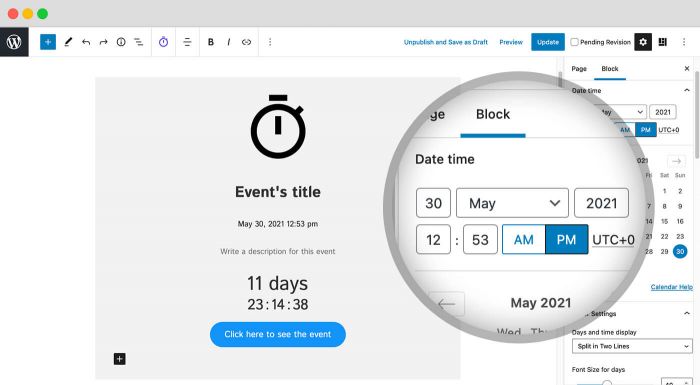
Task: Click the 'May 30, 2021 12:53 pm' date text
Action: click(x=278, y=224)
